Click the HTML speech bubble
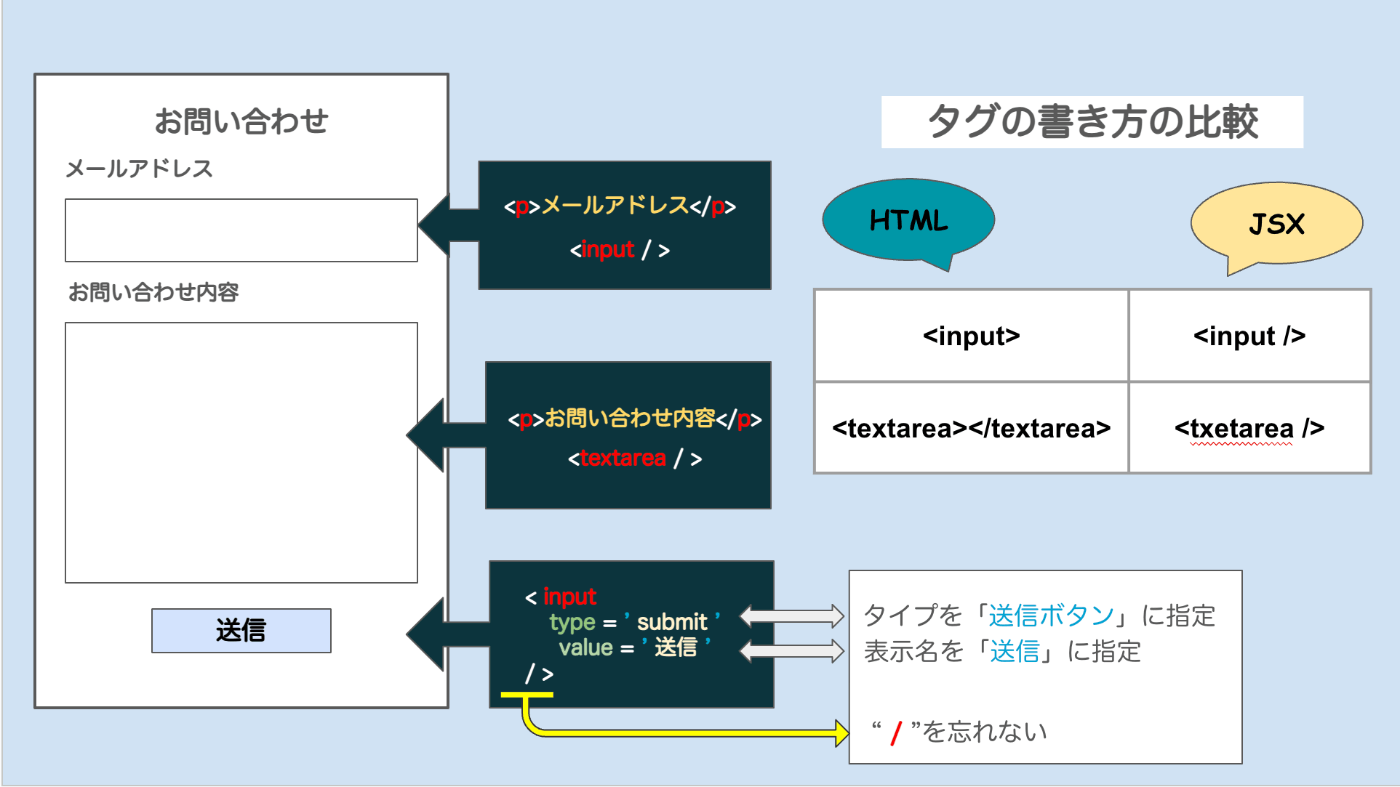 pyautogui.click(x=908, y=221)
